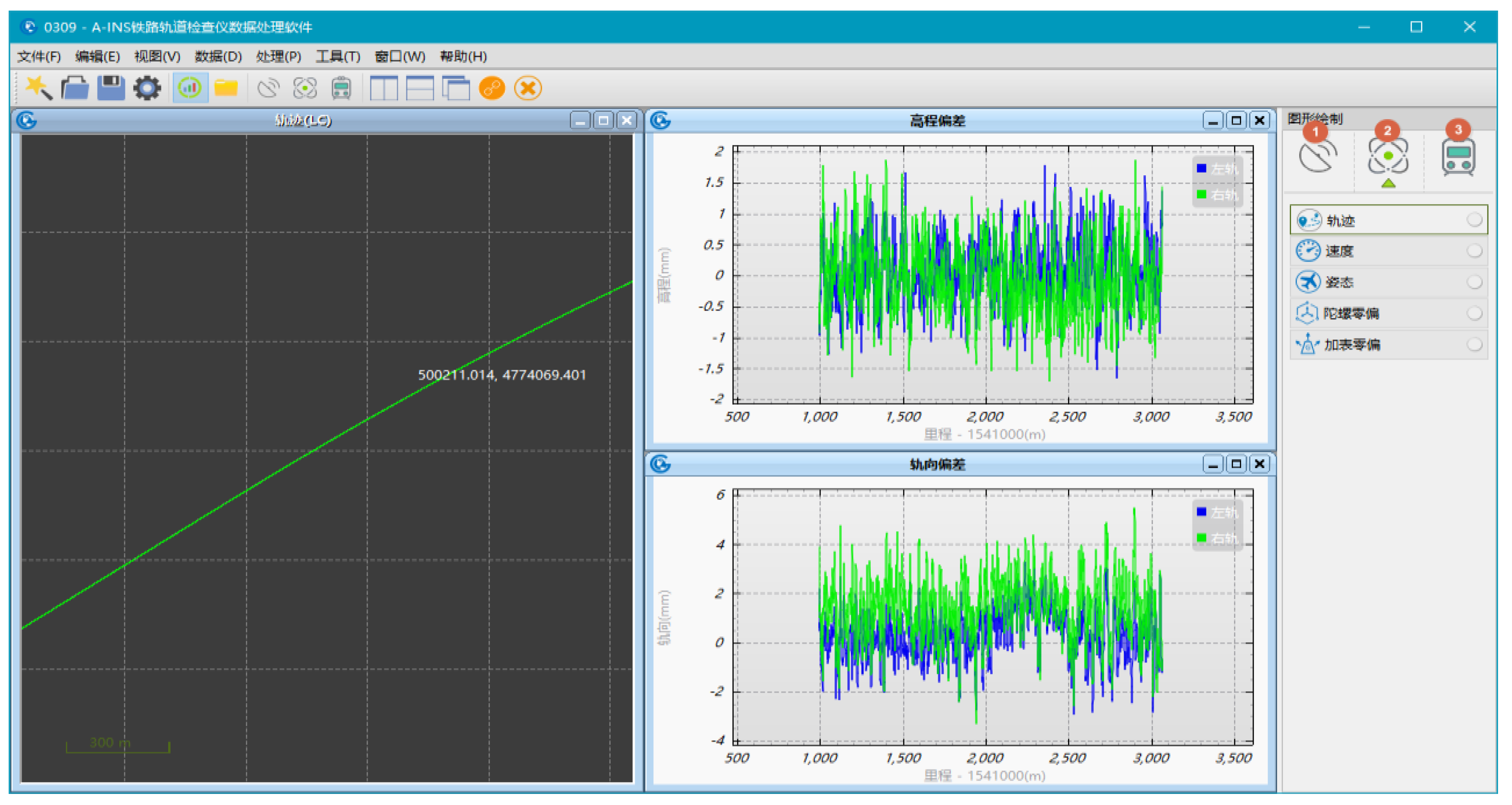Select the train icon in side panel
Image resolution: width=1512 pixels, height=805 pixels.
coord(1459,156)
